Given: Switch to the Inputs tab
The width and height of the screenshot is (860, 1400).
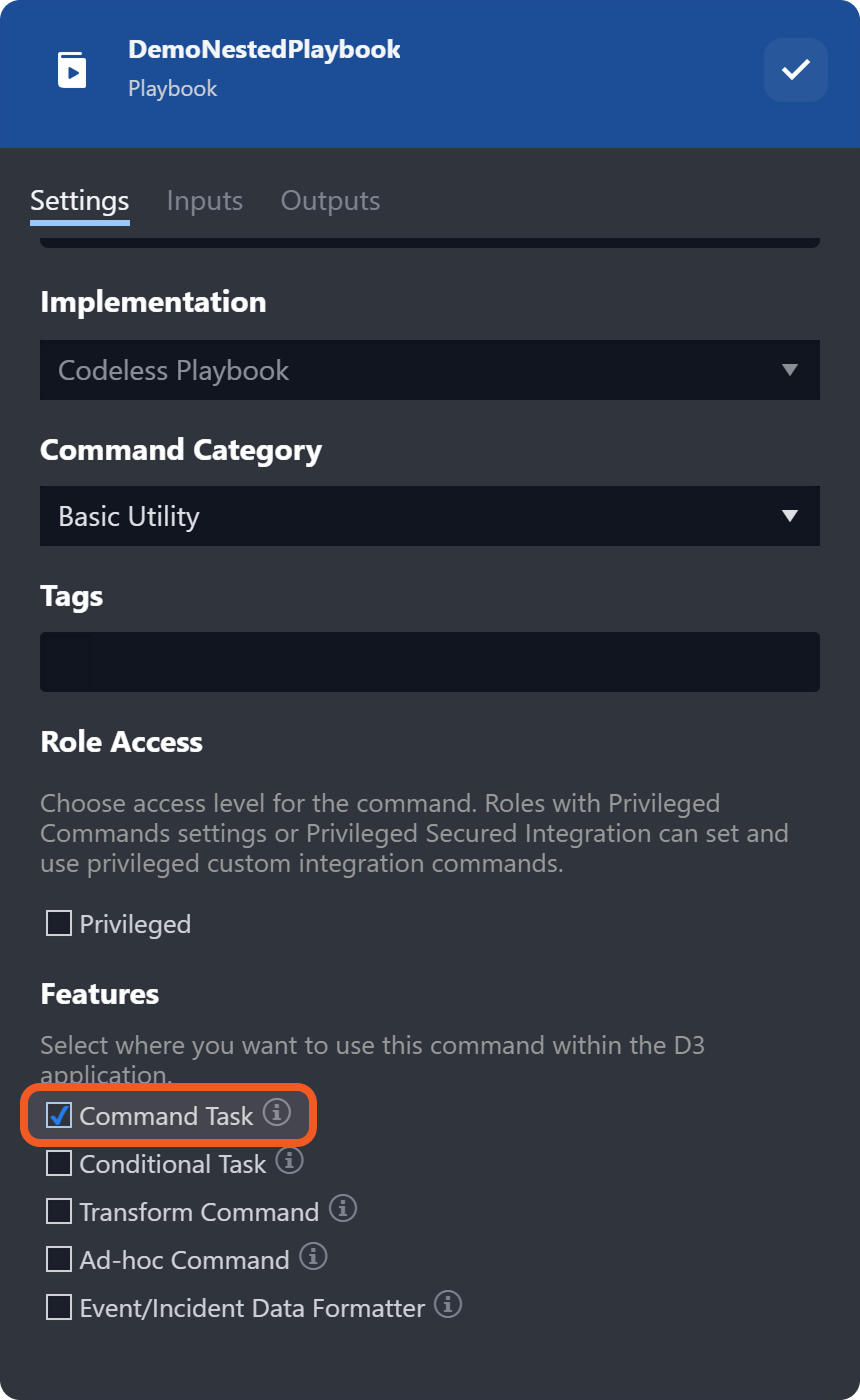Looking at the screenshot, I should point(205,200).
